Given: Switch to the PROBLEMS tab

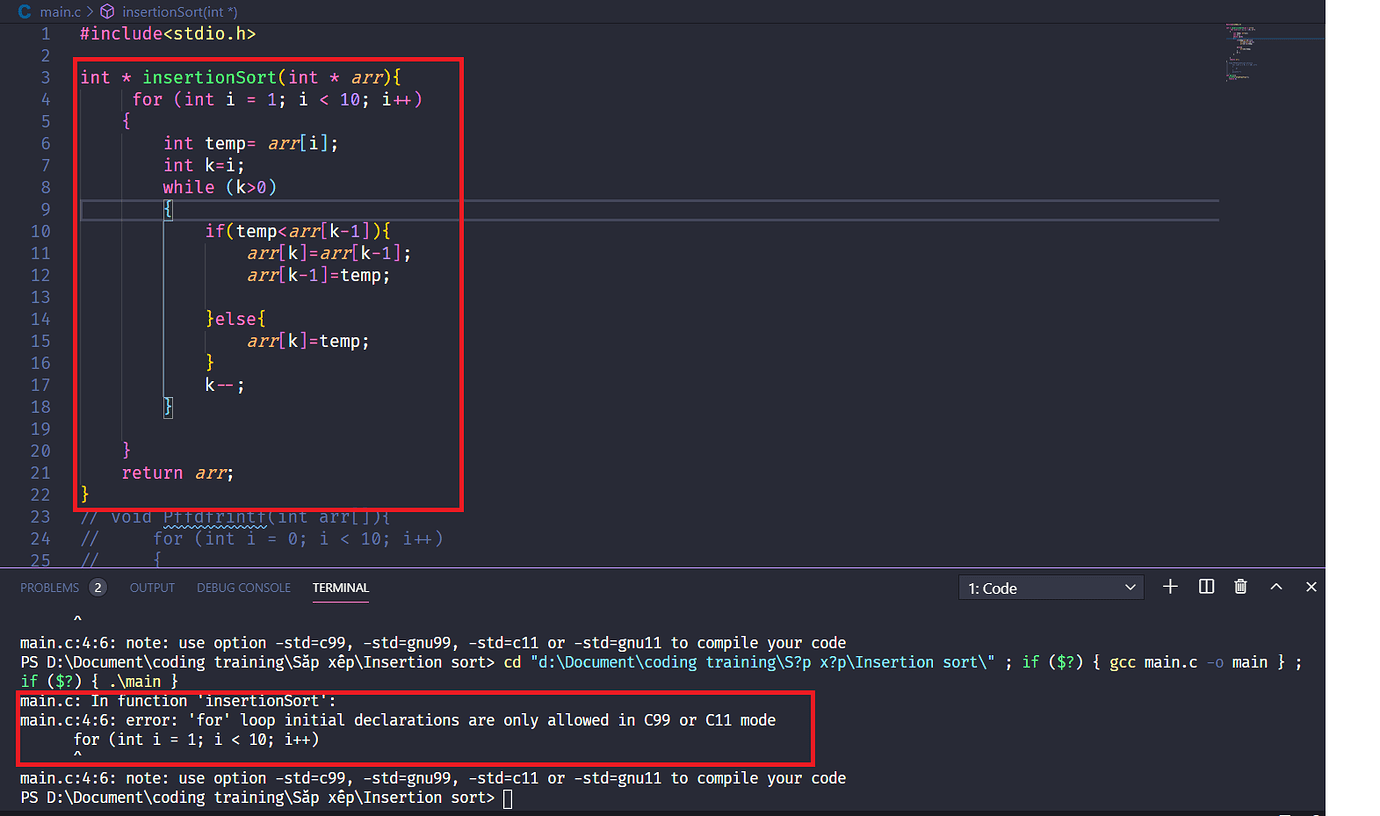Looking at the screenshot, I should [x=49, y=588].
